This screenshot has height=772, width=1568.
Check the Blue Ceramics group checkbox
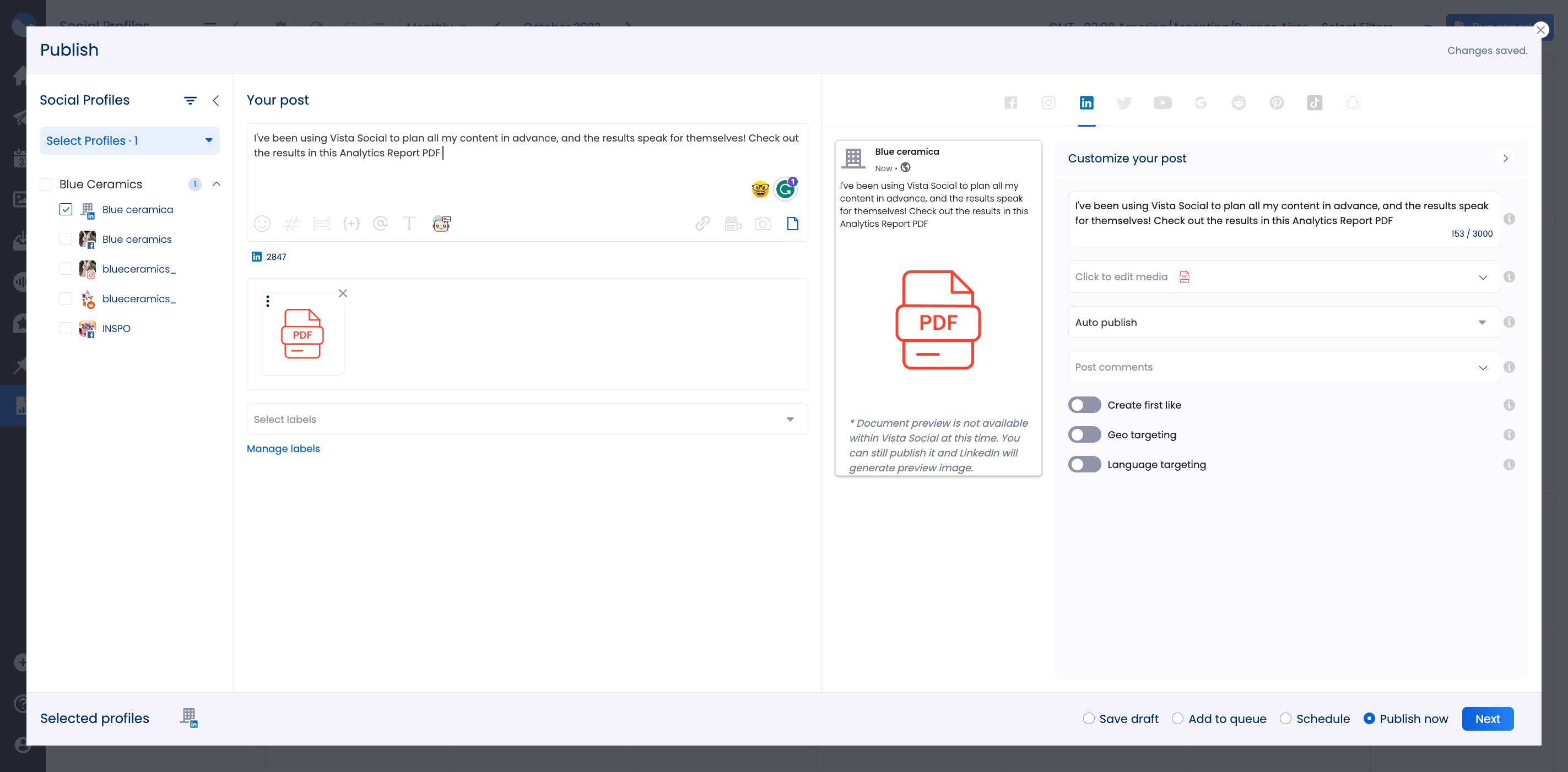(x=46, y=184)
